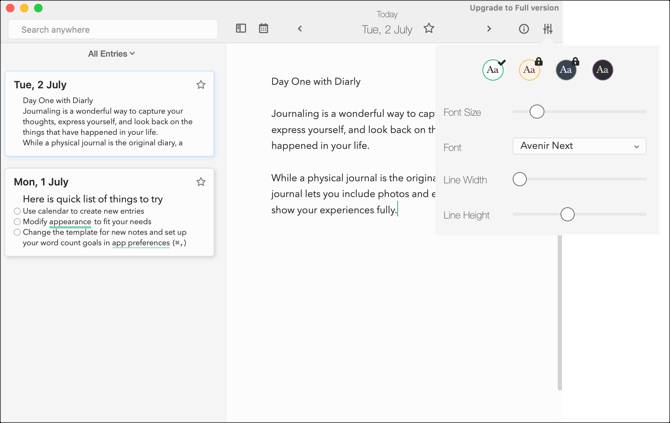This screenshot has width=670, height=423.
Task: Open the app preferences link
Action: click(x=141, y=243)
